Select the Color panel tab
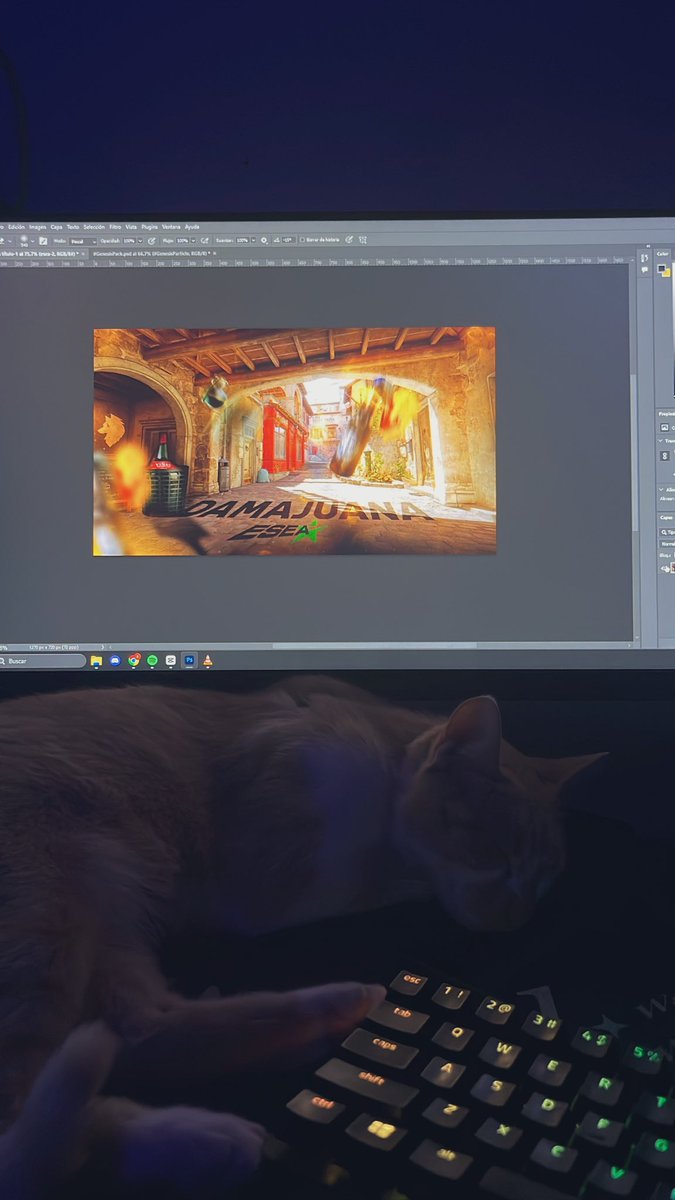The image size is (675, 1200). [663, 254]
